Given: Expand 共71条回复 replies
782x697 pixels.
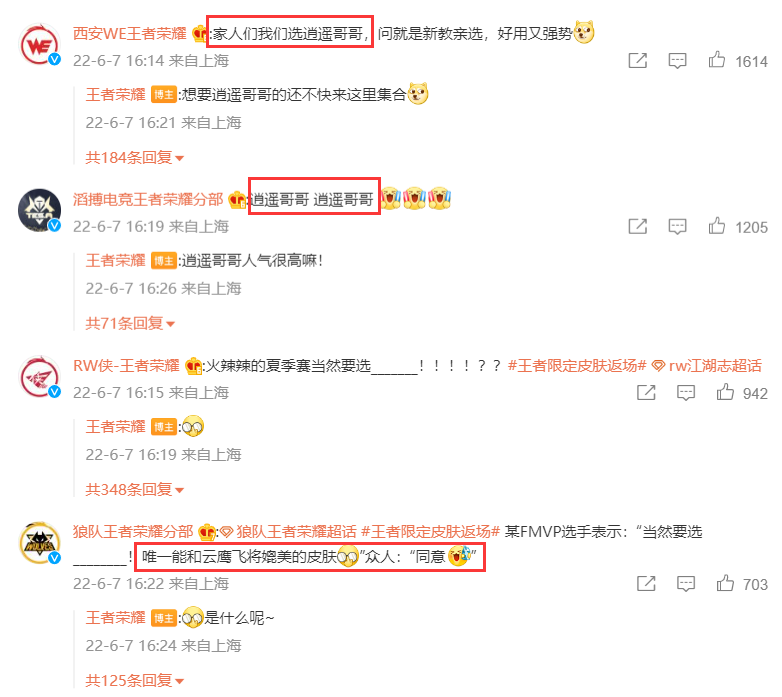Looking at the screenshot, I should (130, 324).
